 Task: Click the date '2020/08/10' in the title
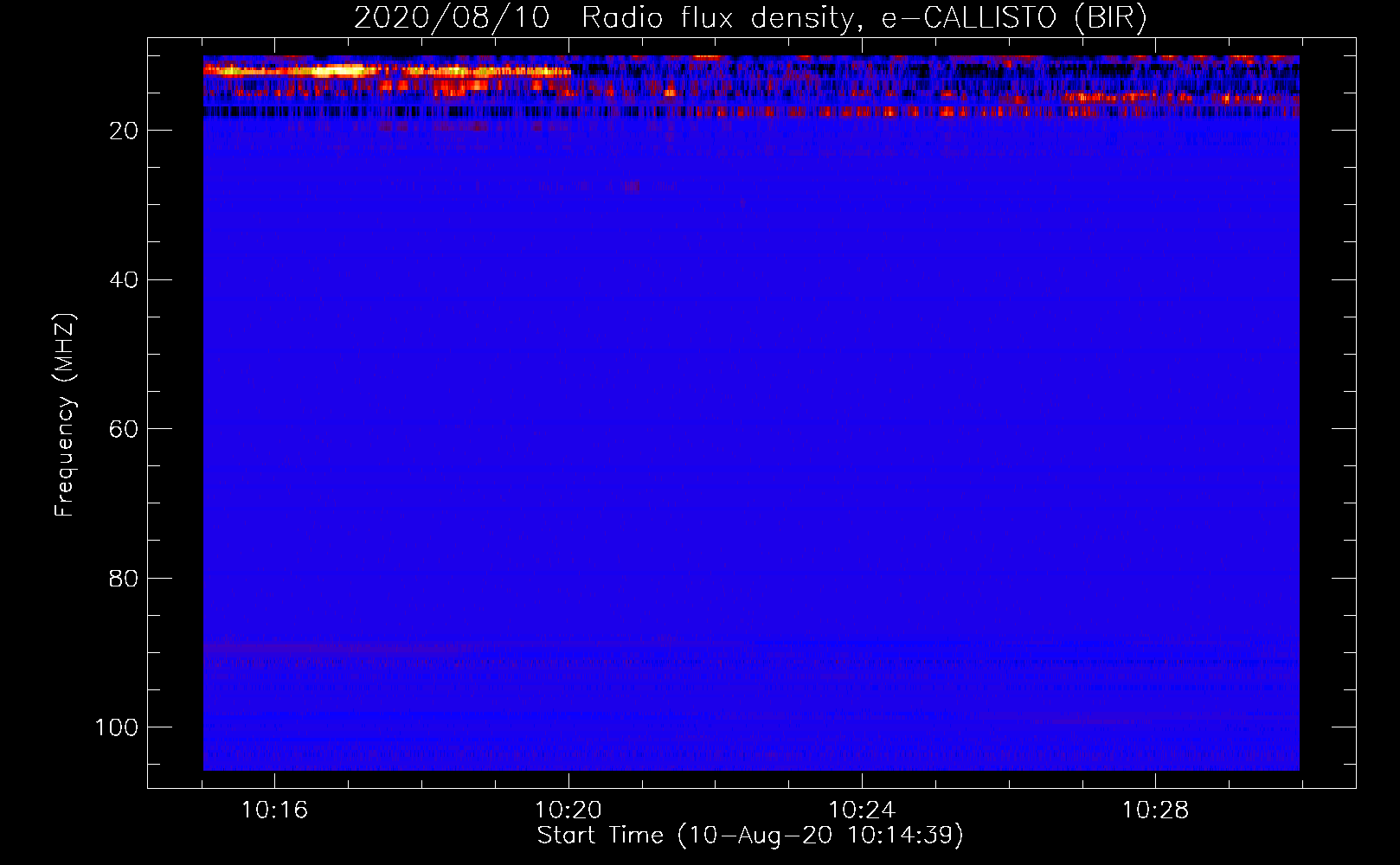click(x=452, y=18)
